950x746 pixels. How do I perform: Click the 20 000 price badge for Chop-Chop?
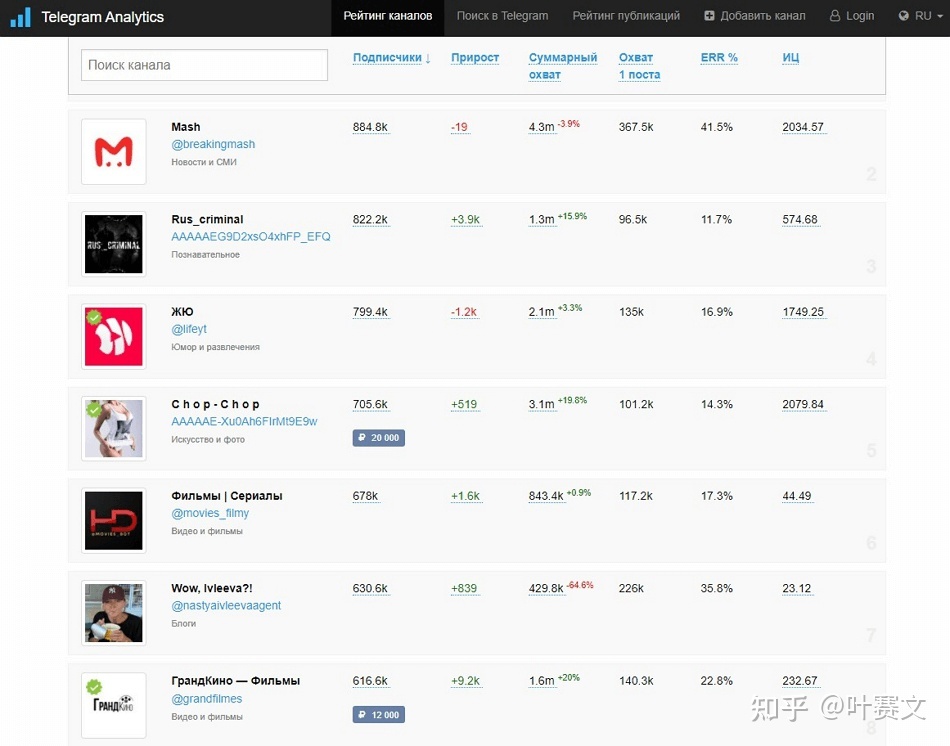point(379,438)
